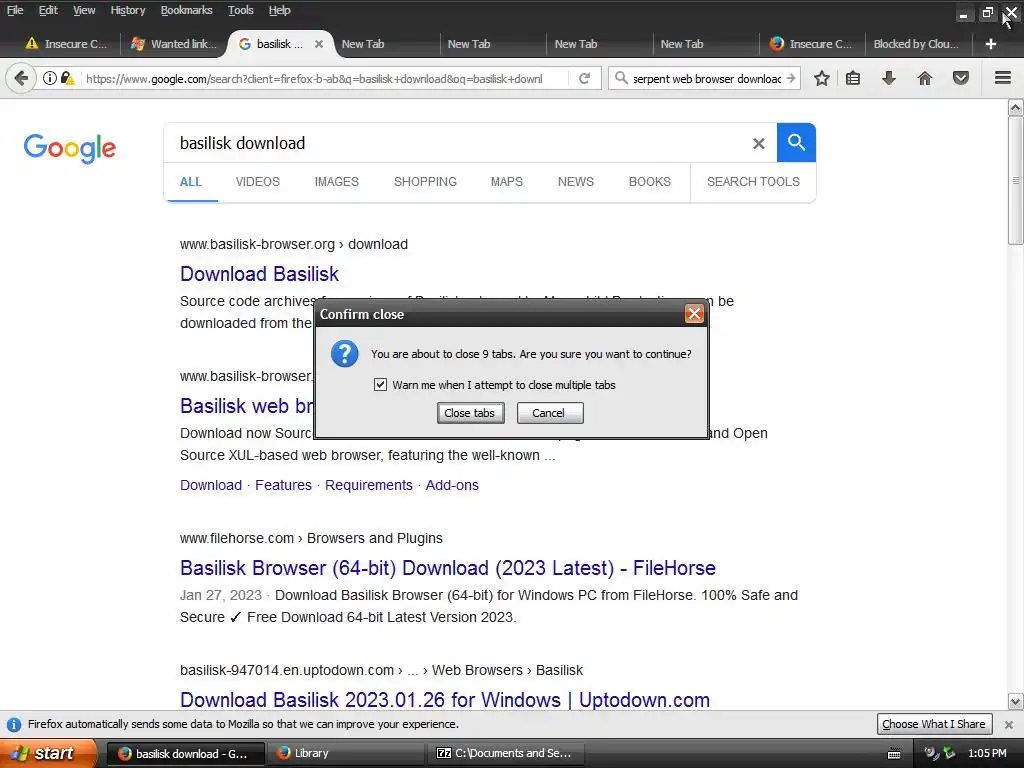Click the insecure connection lock warning icon
Viewport: 1024px width, 768px height.
click(67, 78)
